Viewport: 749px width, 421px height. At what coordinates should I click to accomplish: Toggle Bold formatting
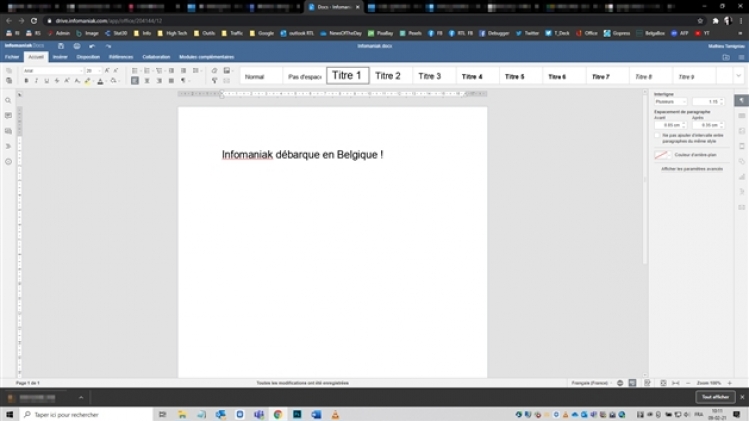pos(26,81)
